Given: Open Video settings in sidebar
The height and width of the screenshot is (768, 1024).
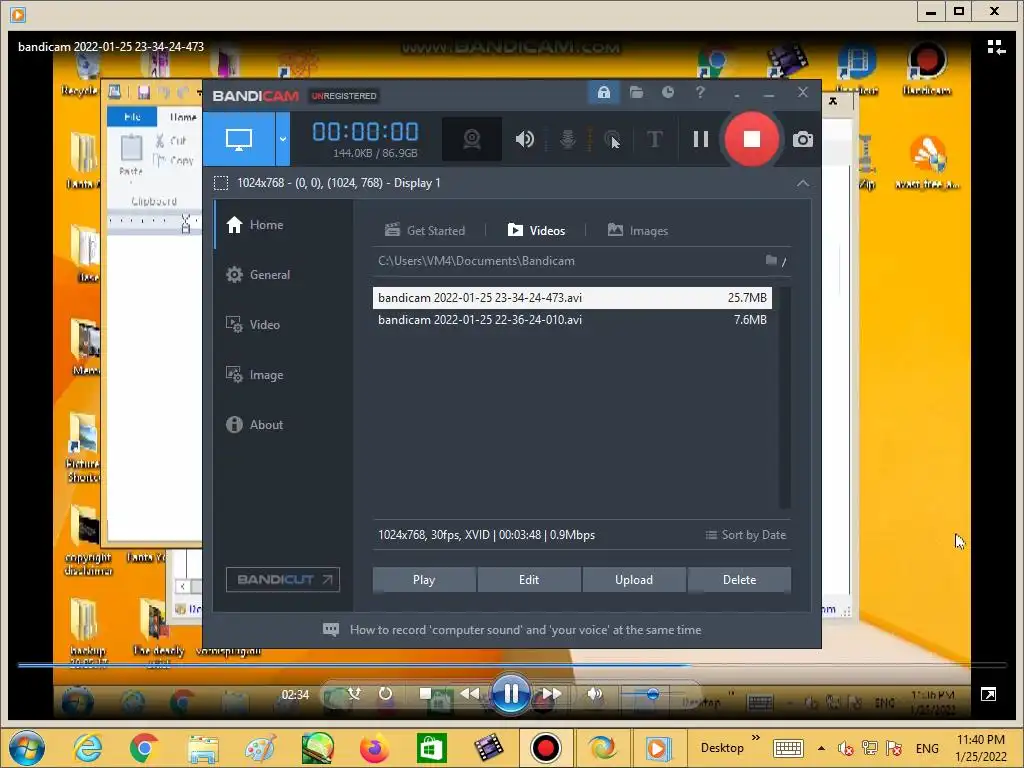Looking at the screenshot, I should pyautogui.click(x=284, y=325).
